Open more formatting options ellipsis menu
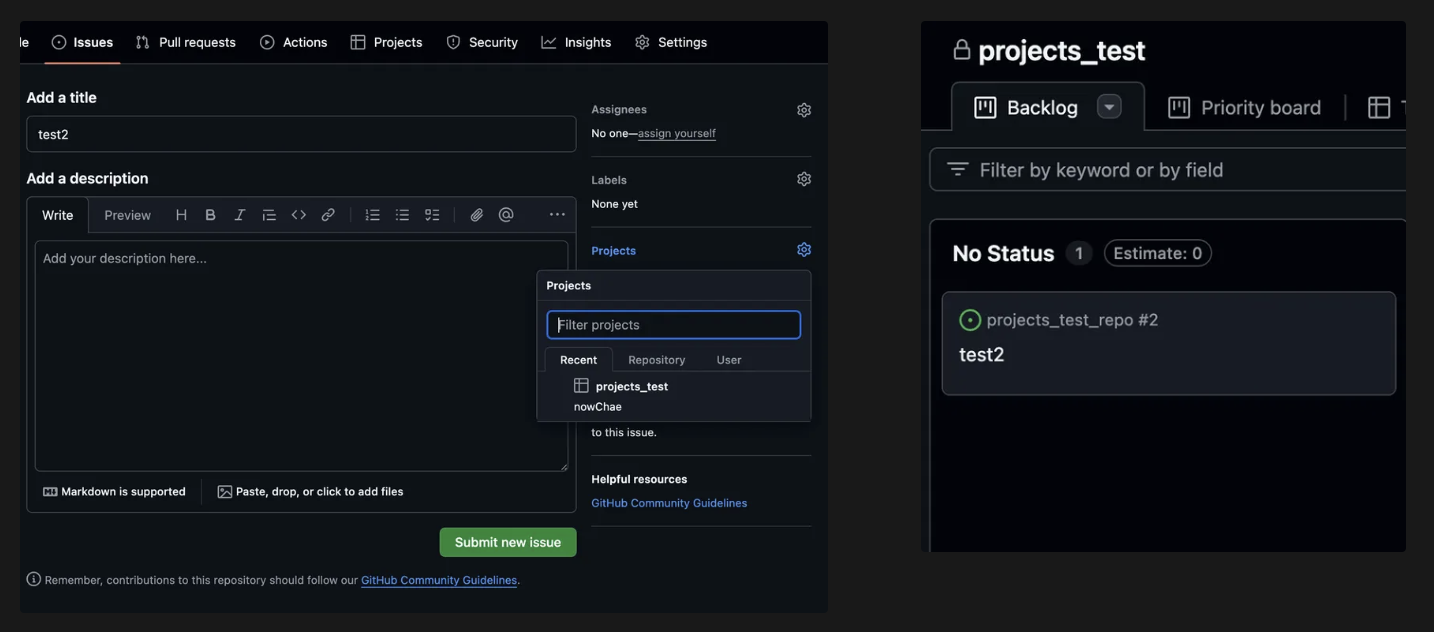The image size is (1434, 632). point(557,215)
